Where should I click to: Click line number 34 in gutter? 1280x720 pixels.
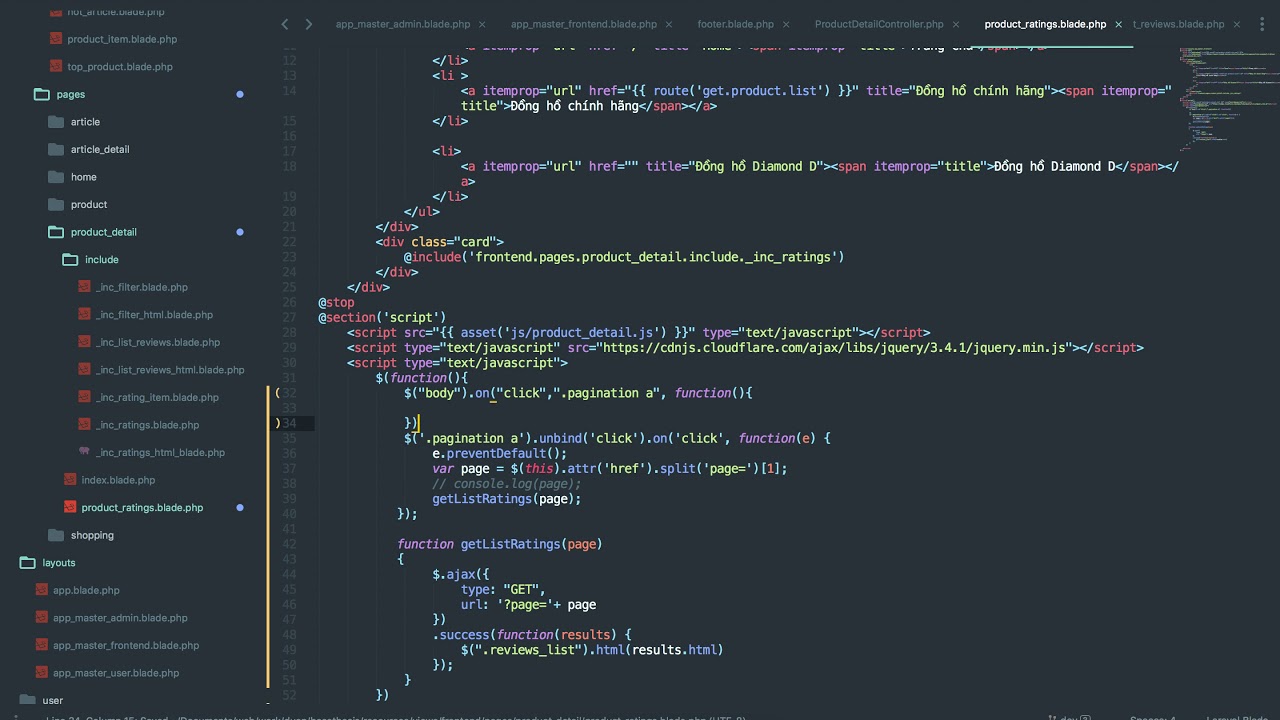click(x=290, y=423)
